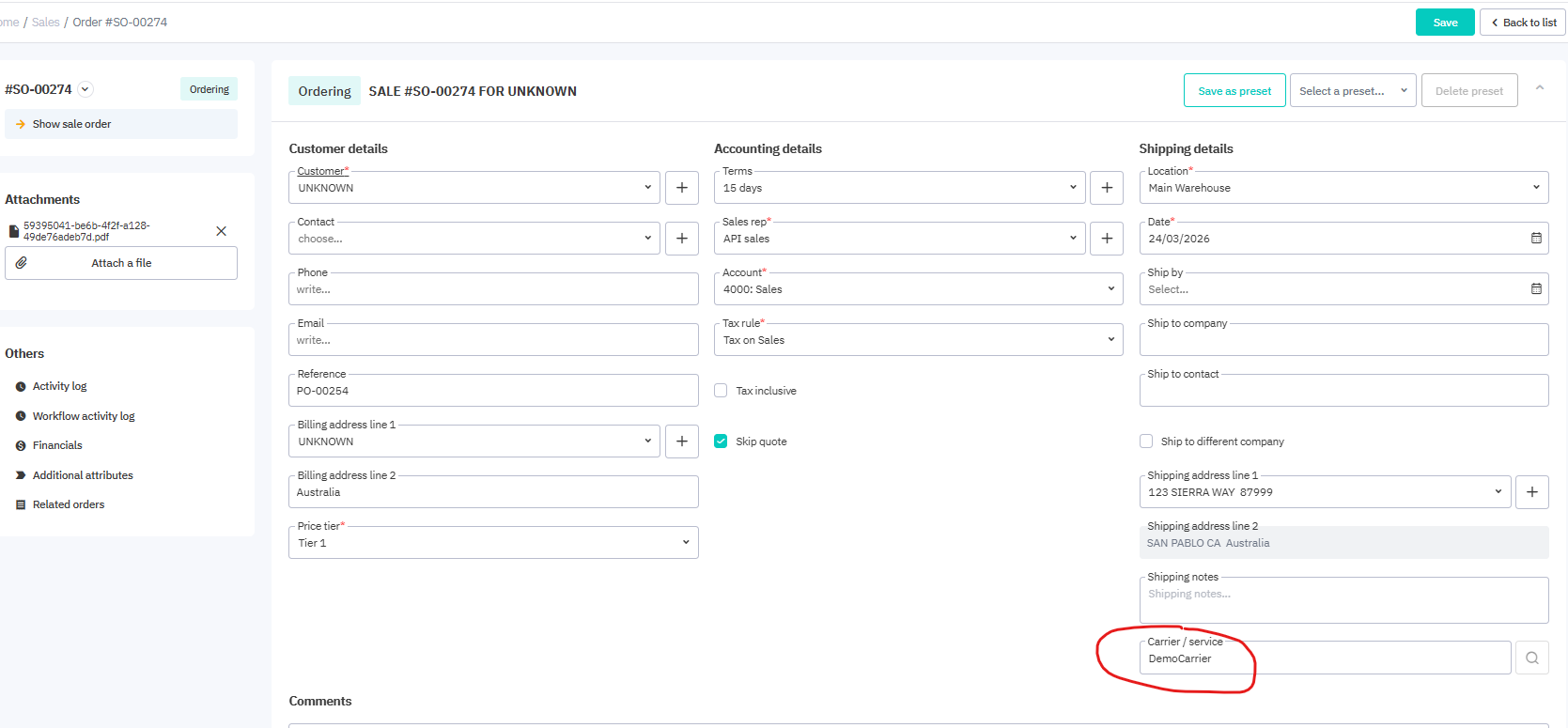Click the plus icon beside Customer field

pos(682,188)
